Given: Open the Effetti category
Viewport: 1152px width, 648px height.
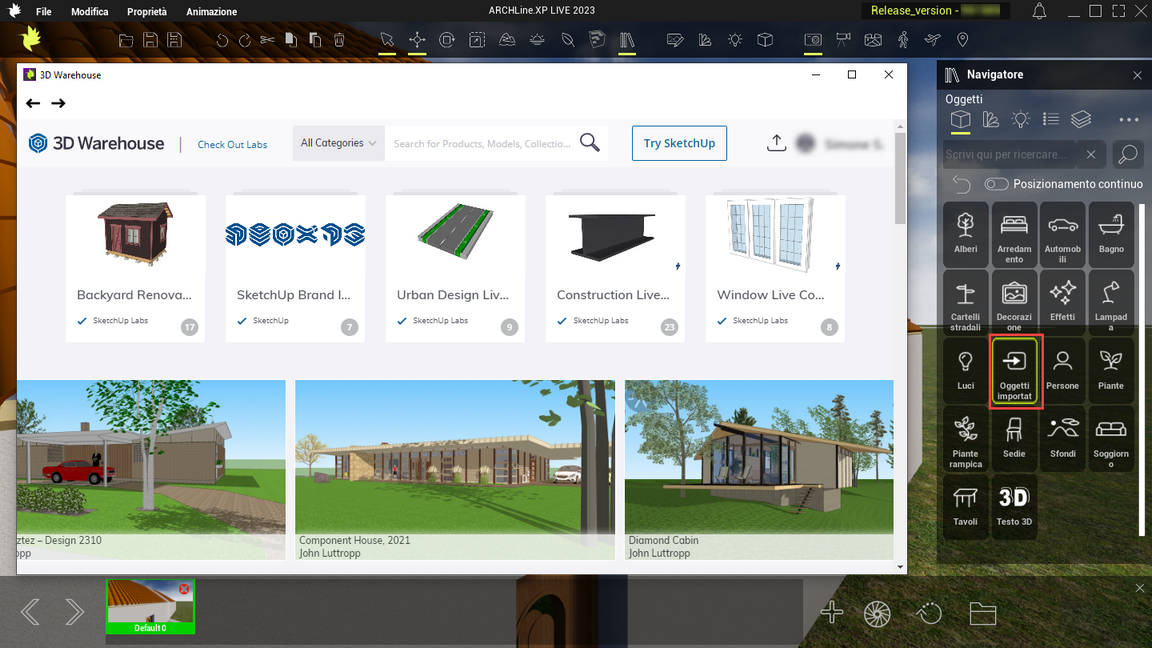Looking at the screenshot, I should pyautogui.click(x=1062, y=303).
